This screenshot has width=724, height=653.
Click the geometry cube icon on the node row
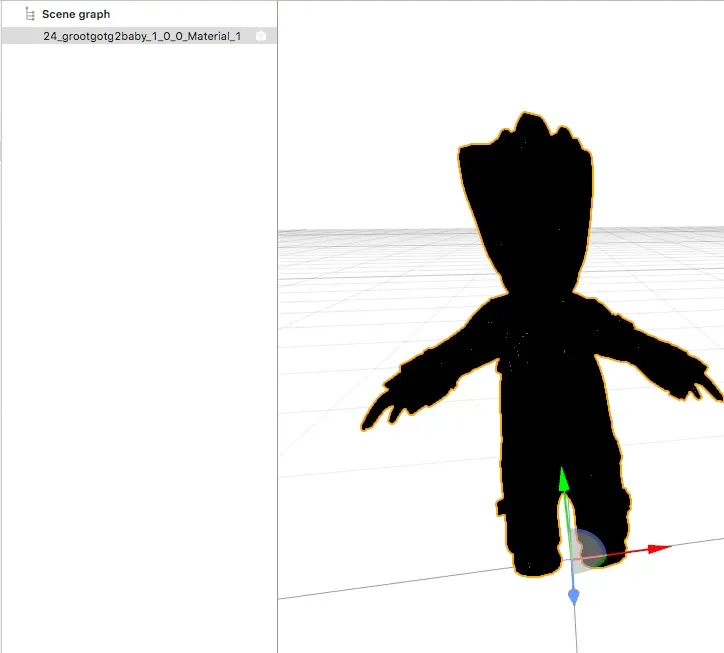click(x=261, y=36)
